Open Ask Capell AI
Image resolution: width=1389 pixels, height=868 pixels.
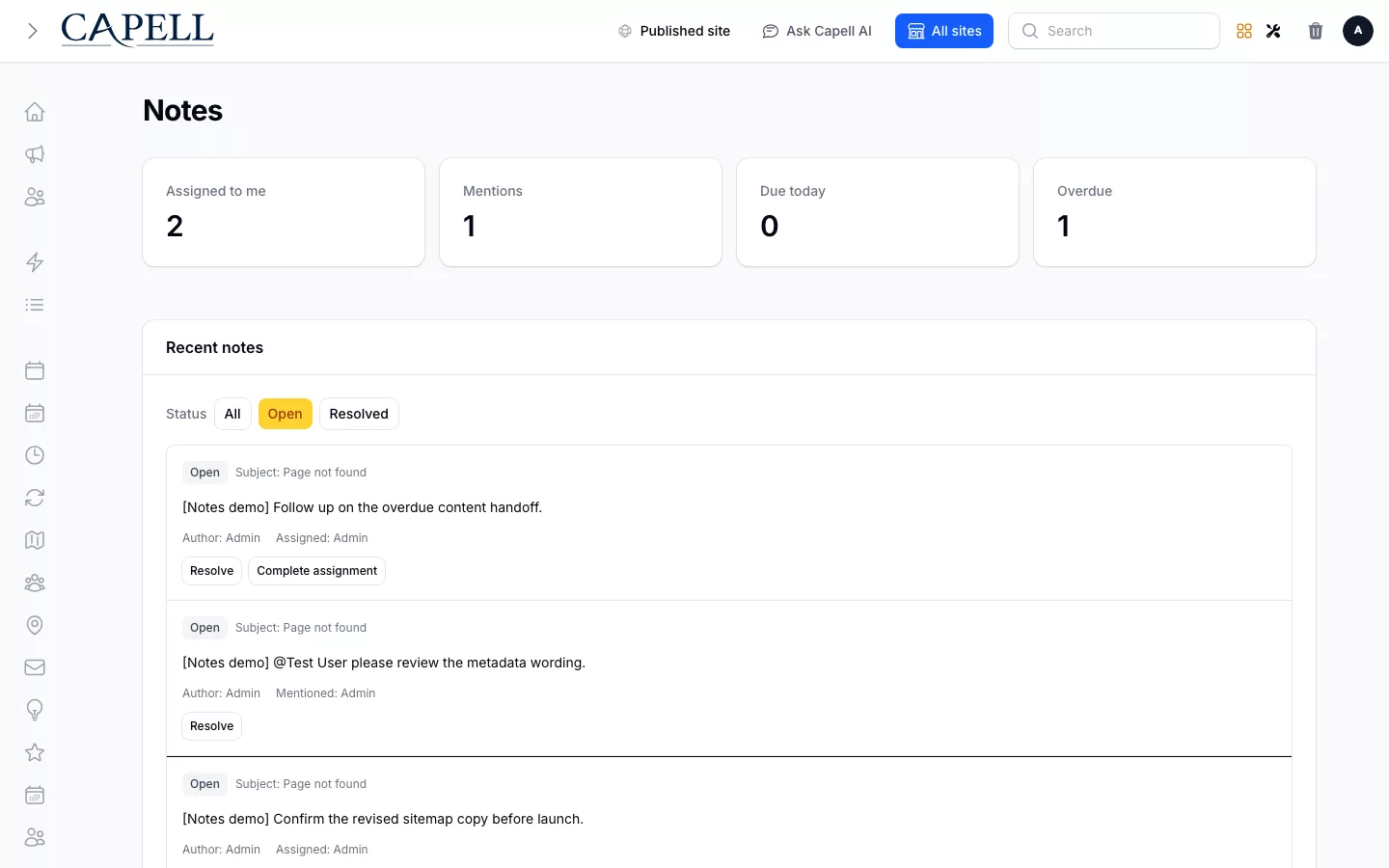click(x=817, y=31)
